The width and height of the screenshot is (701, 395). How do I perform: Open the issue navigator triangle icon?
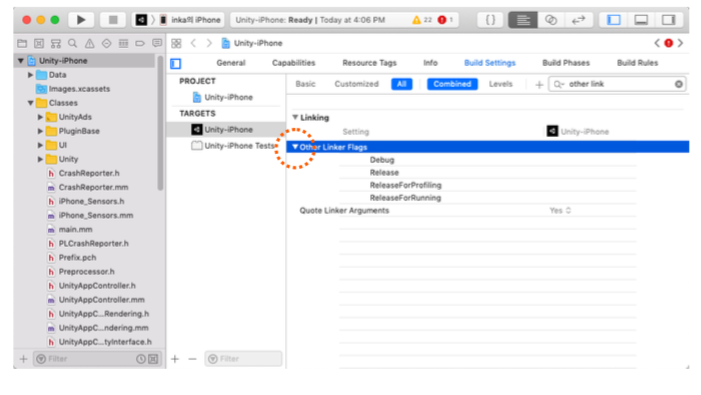pyautogui.click(x=89, y=43)
